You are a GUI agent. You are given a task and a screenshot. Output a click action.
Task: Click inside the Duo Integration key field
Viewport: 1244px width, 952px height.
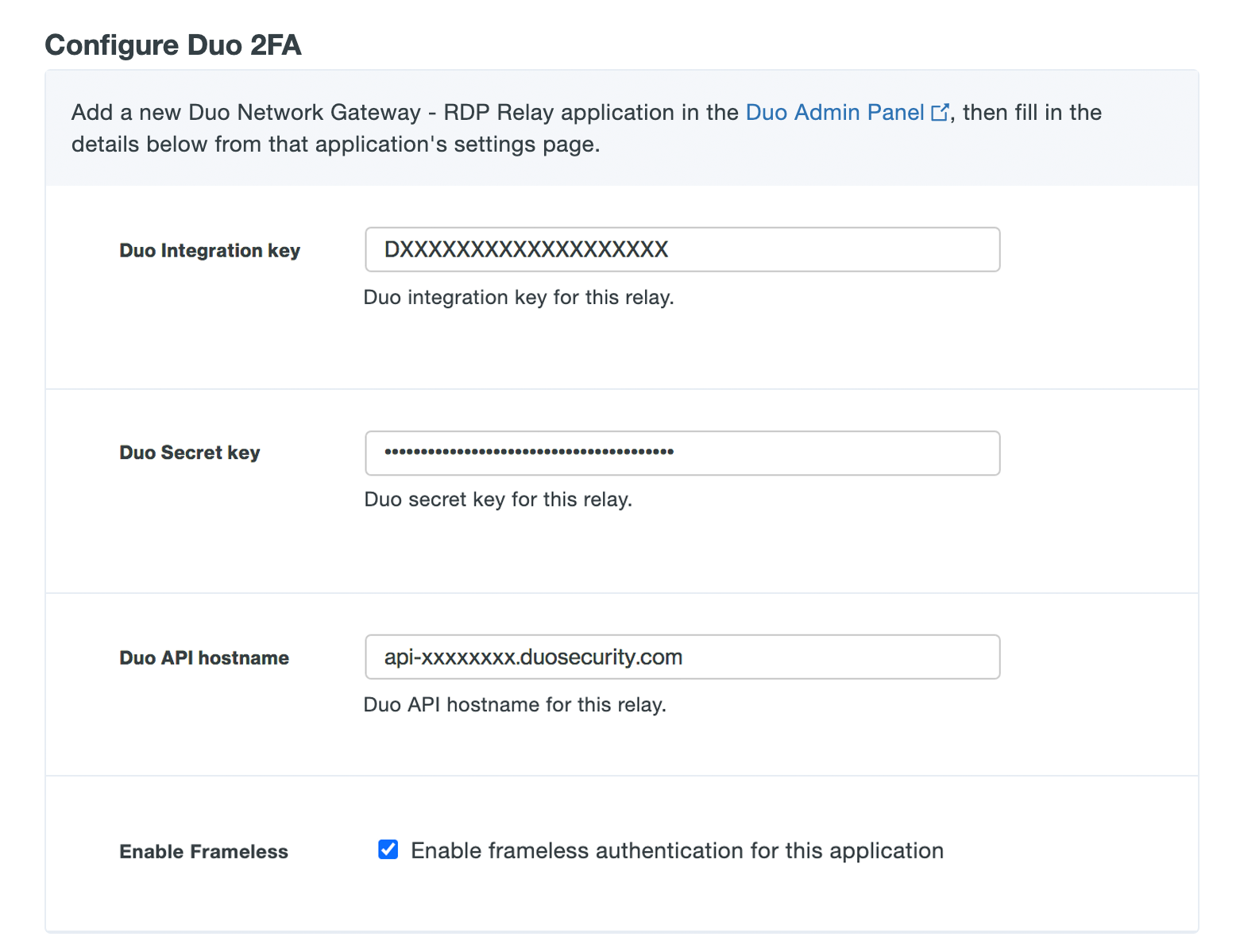[682, 249]
